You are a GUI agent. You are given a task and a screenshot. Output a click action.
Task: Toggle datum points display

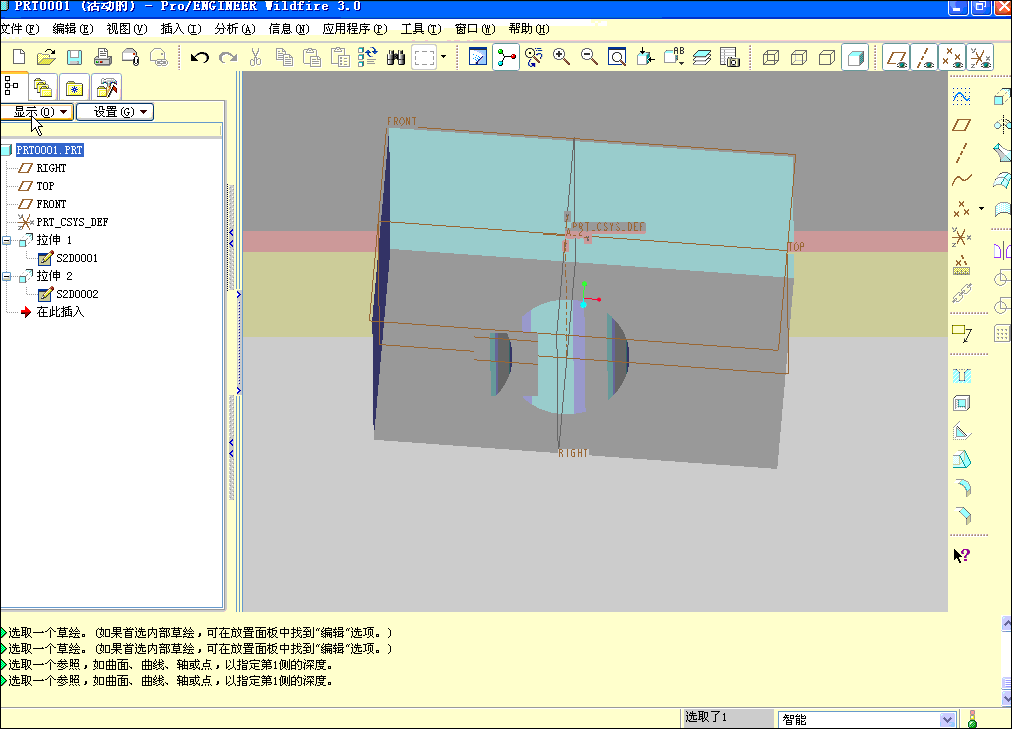(x=952, y=57)
